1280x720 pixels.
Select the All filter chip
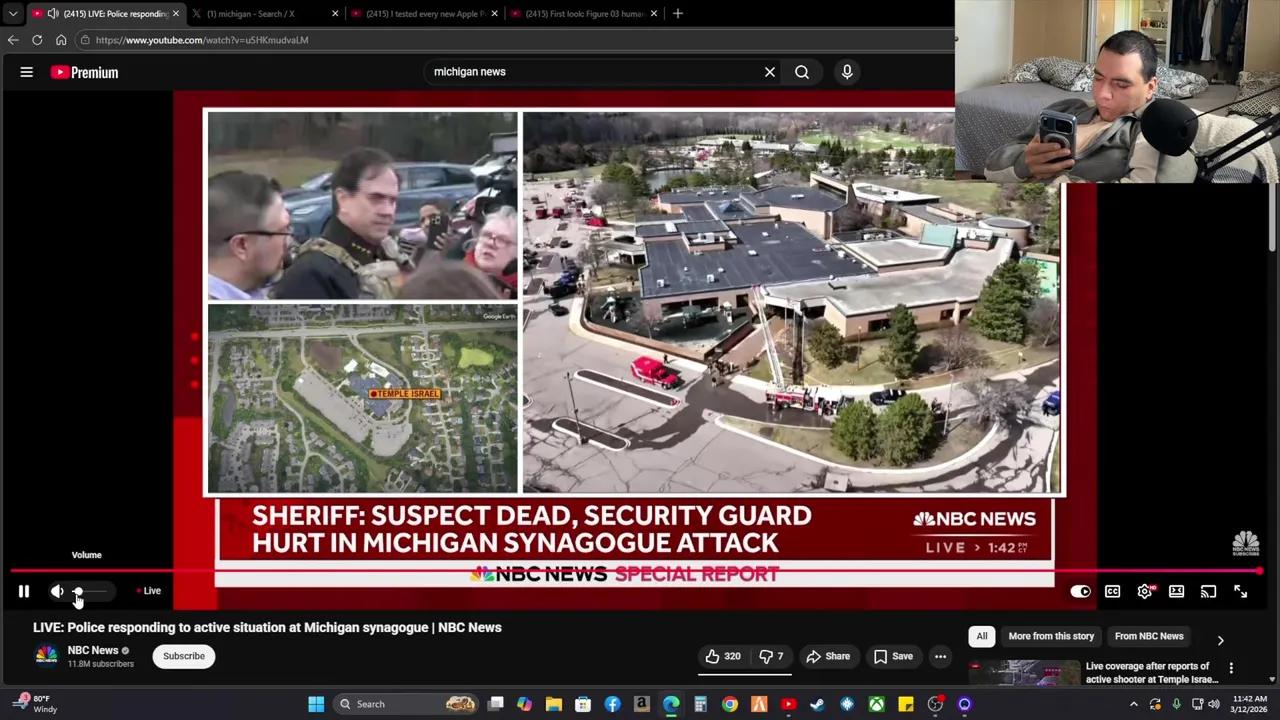pos(982,636)
